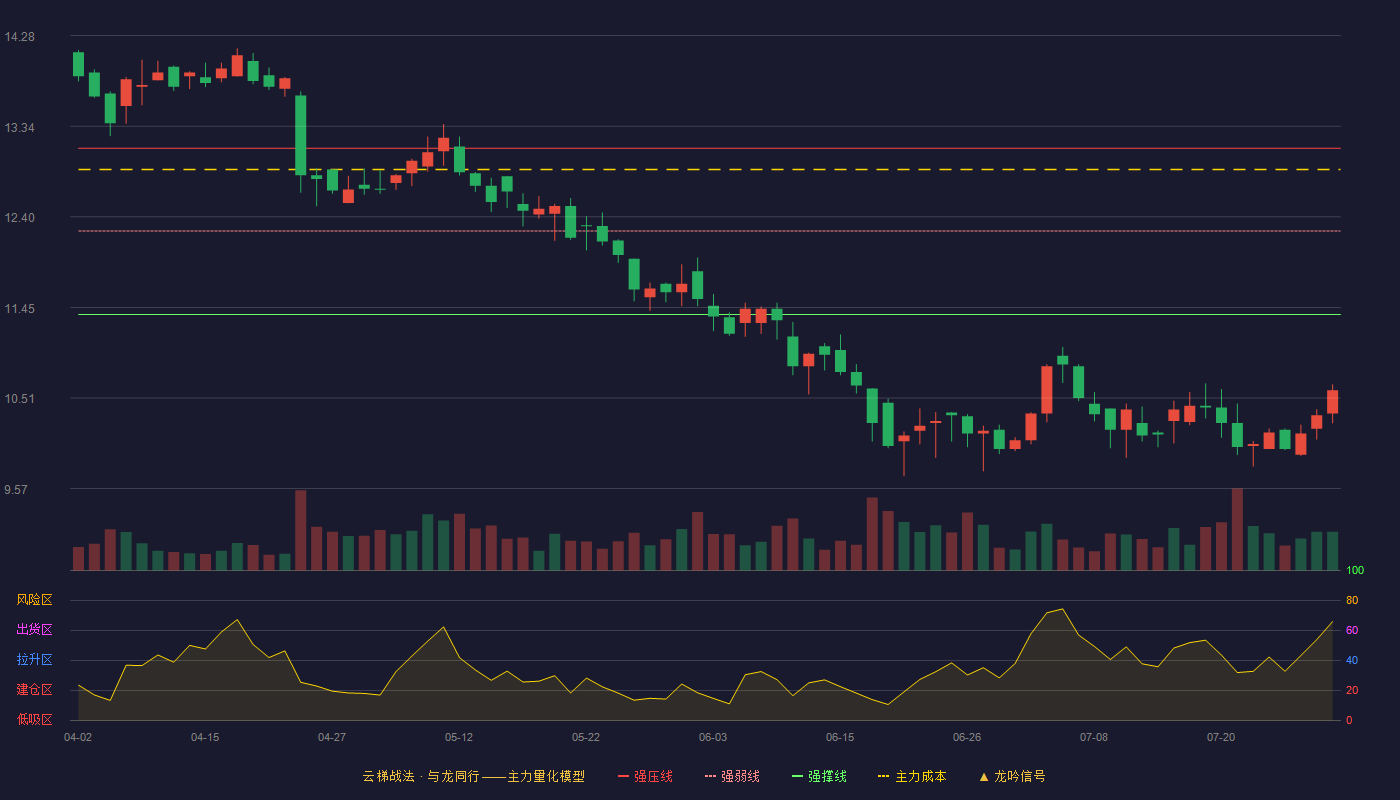Viewport: 1400px width, 800px height.
Task: Click the red 强压线 legend line marker
Action: (624, 776)
